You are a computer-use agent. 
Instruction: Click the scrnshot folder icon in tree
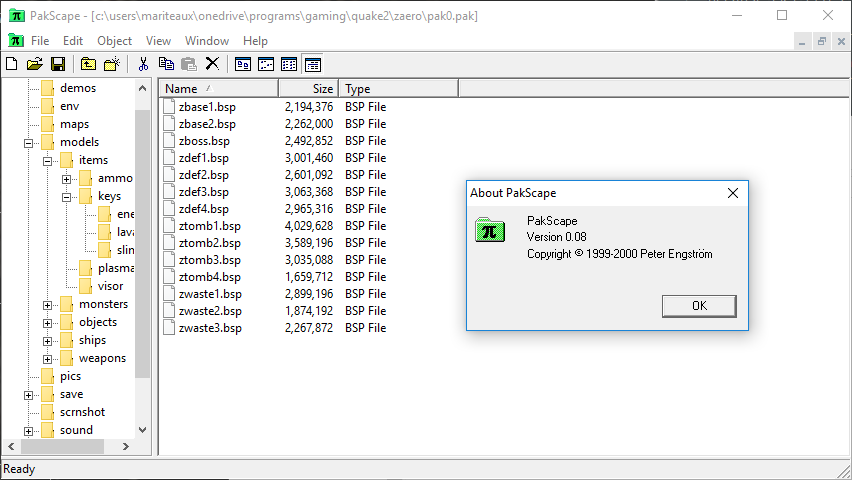click(x=48, y=412)
